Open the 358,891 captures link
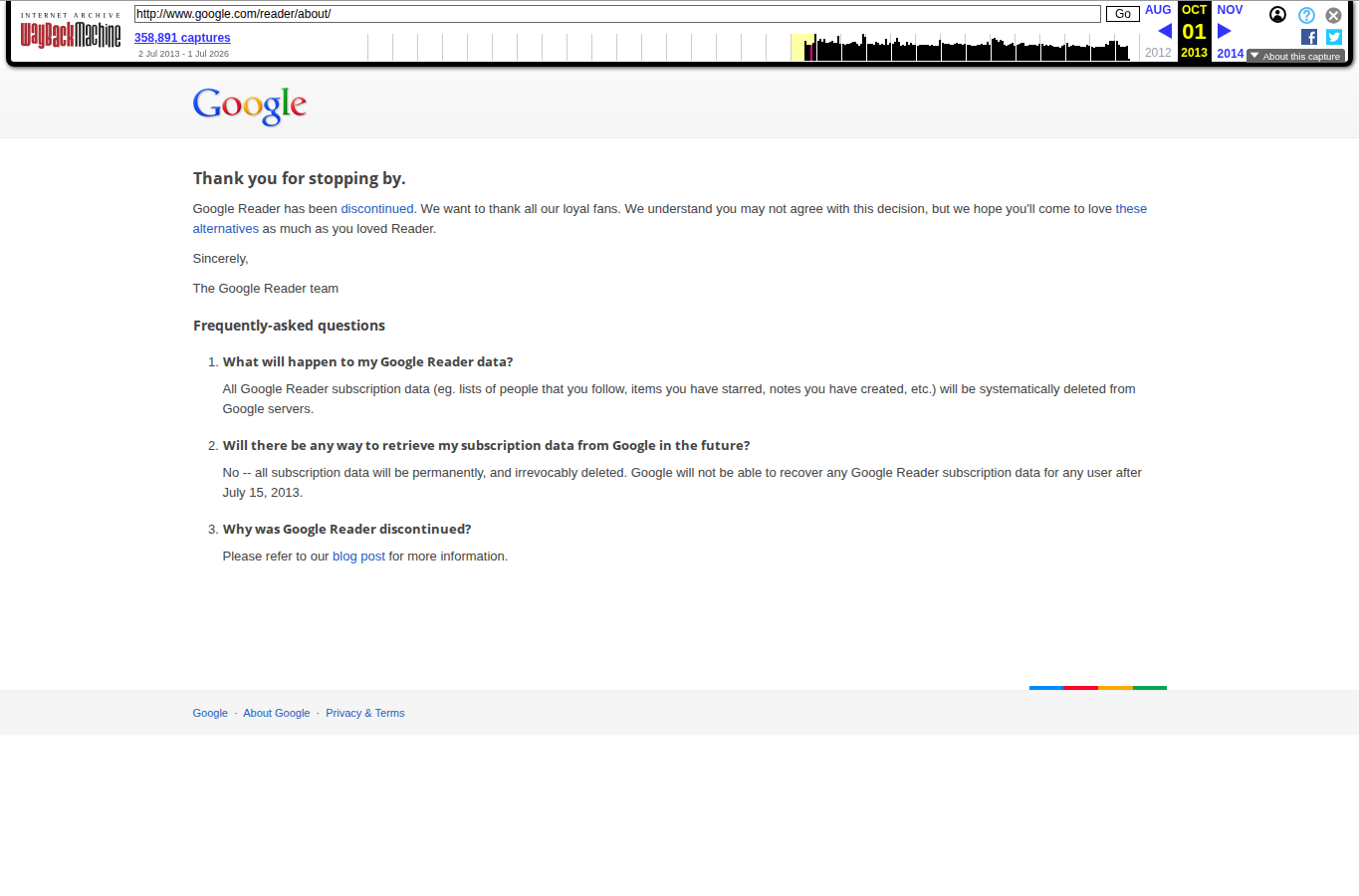This screenshot has width=1359, height=896. [x=182, y=38]
